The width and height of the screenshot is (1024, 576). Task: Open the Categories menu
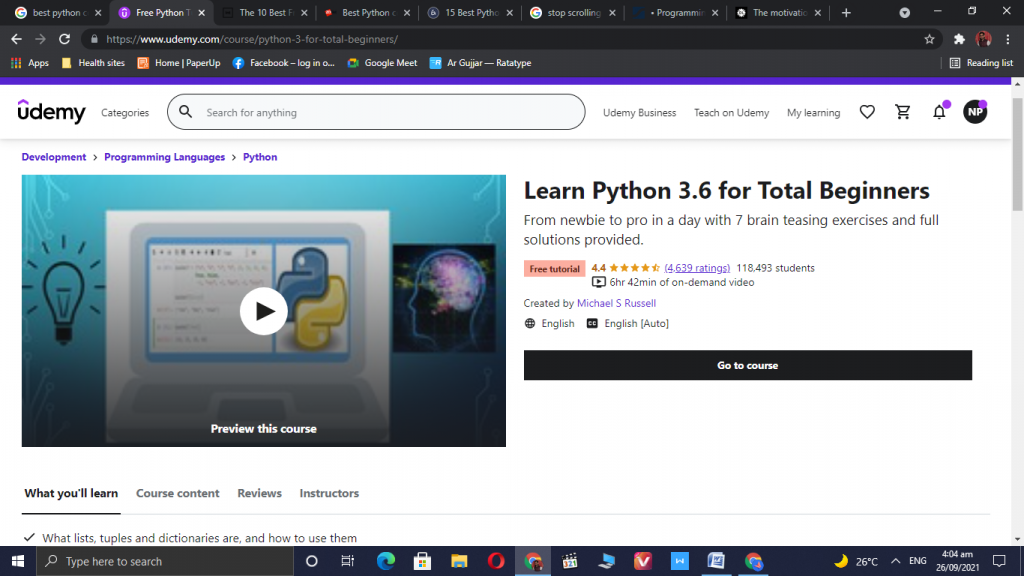(125, 112)
